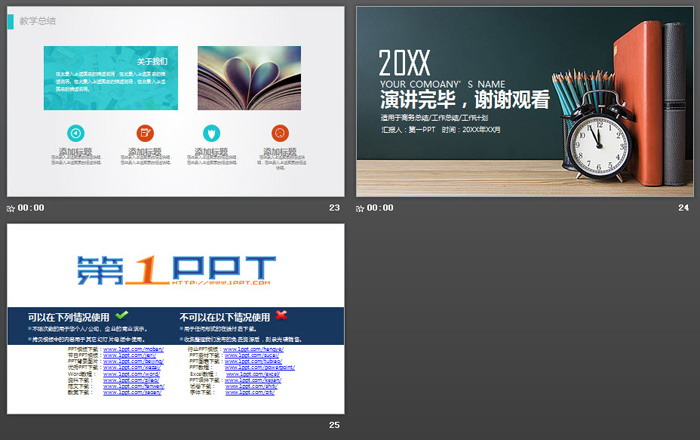Click the orange edit-note icon on slide 23
Image resolution: width=700 pixels, height=440 pixels.
[145, 133]
